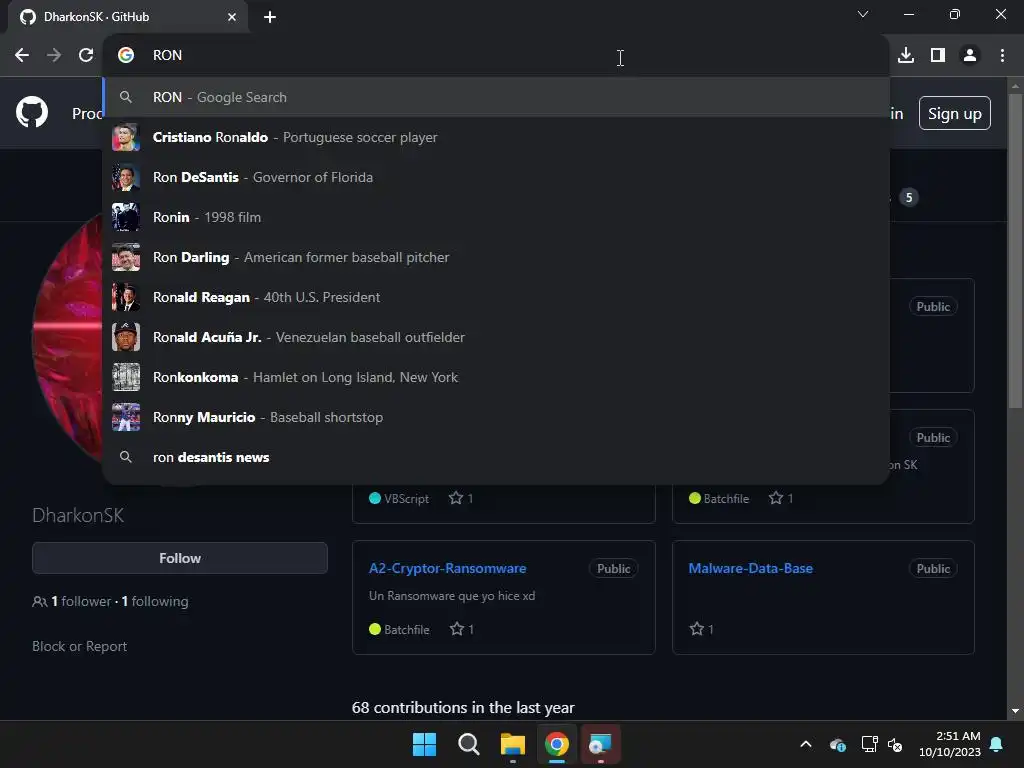Select the Ronny Mauricio suggestion
1024x768 pixels.
tap(496, 417)
